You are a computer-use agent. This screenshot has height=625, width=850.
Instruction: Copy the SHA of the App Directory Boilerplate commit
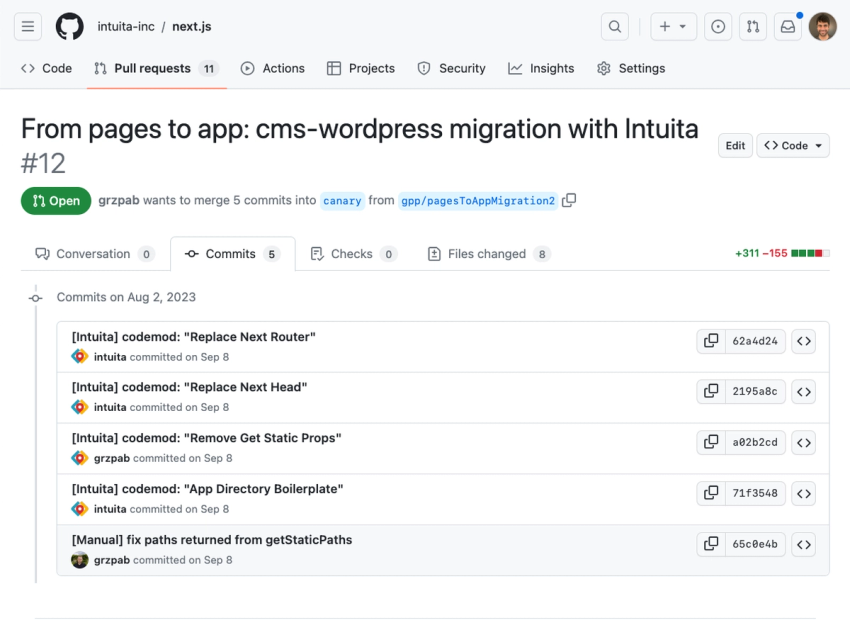[x=711, y=493]
